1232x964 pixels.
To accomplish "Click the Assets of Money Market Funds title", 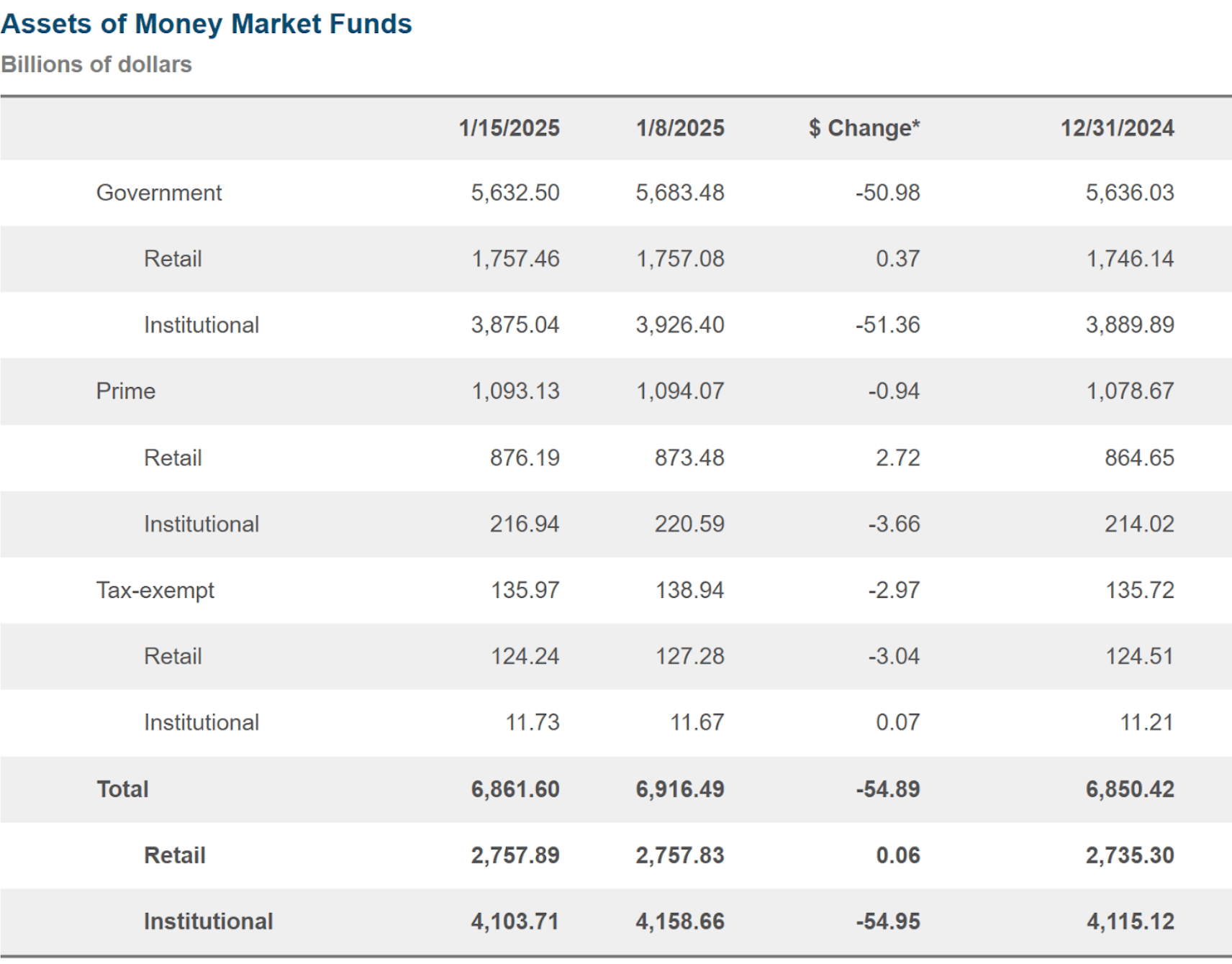I will [x=206, y=24].
